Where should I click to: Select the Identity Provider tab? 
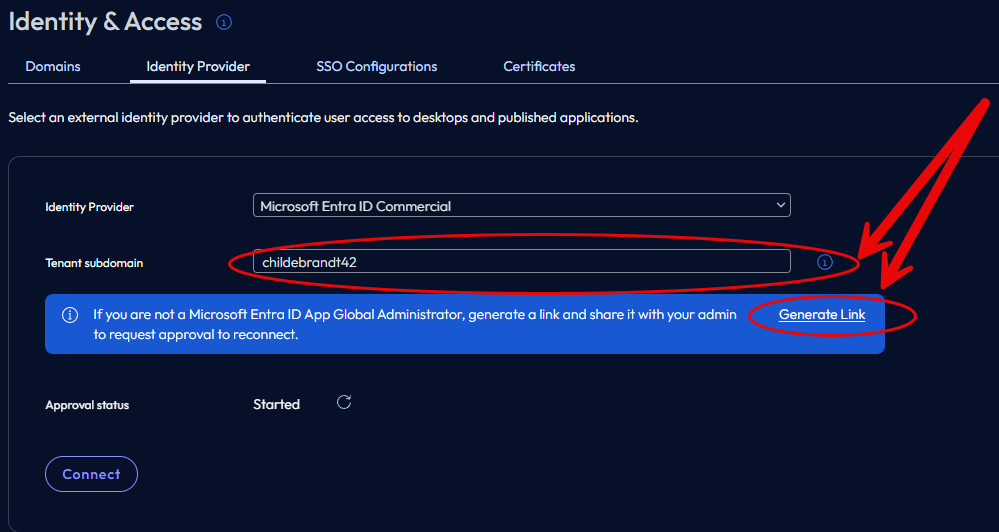198,67
